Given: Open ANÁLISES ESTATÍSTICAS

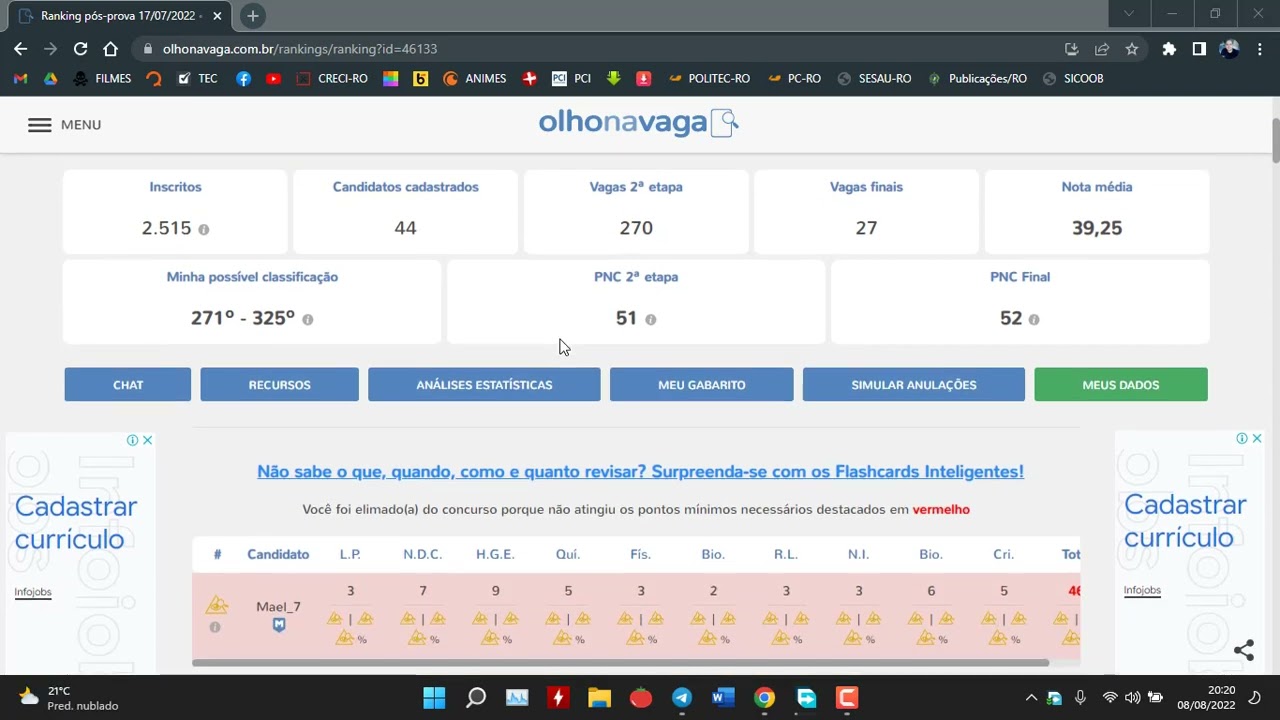Looking at the screenshot, I should tap(484, 385).
